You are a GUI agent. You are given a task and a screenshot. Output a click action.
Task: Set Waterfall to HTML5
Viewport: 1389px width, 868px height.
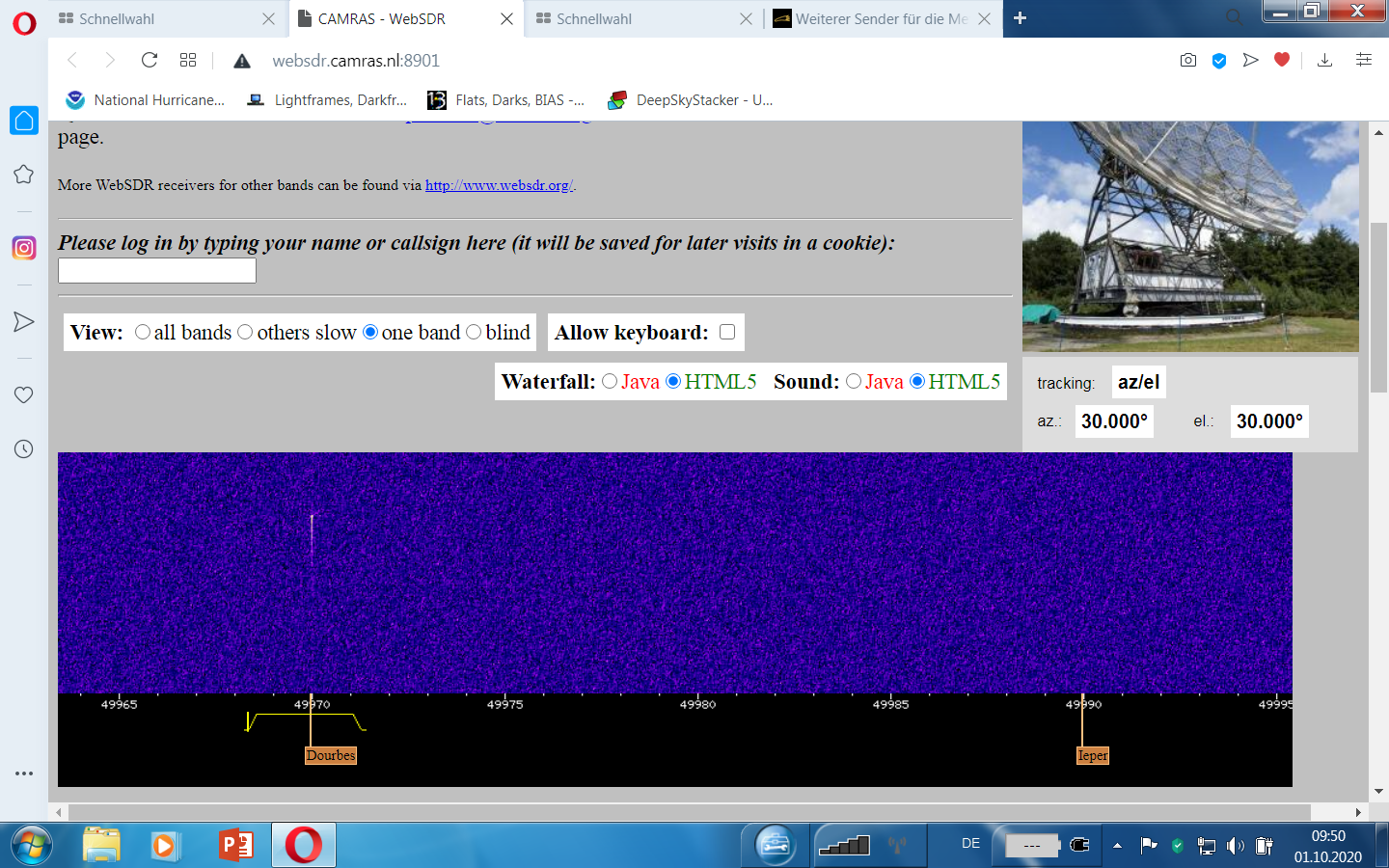click(673, 381)
